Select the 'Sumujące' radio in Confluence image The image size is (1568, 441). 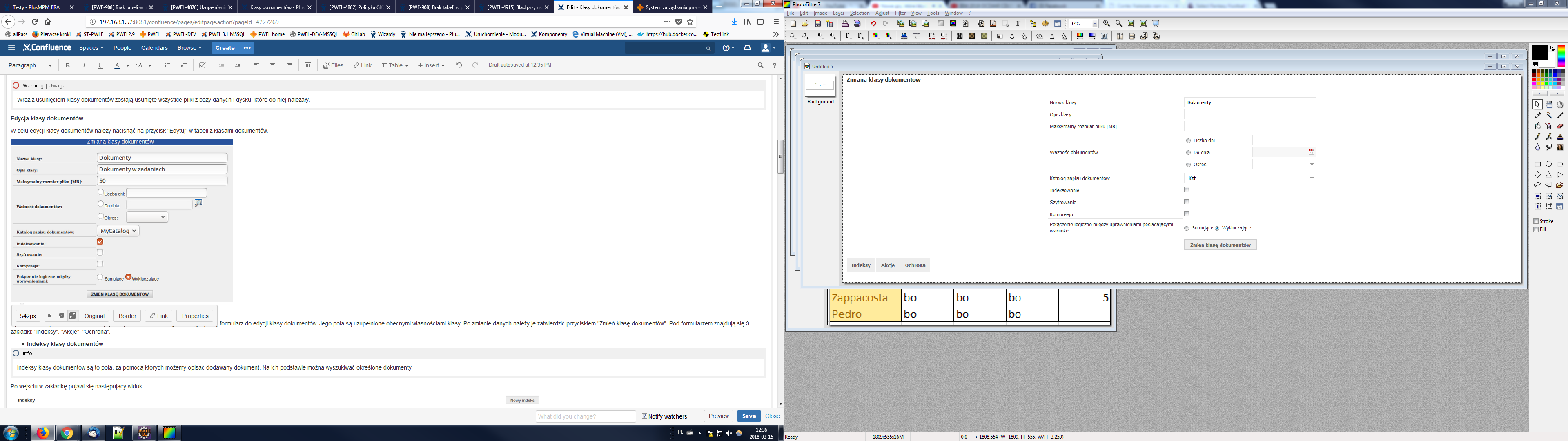coord(100,277)
